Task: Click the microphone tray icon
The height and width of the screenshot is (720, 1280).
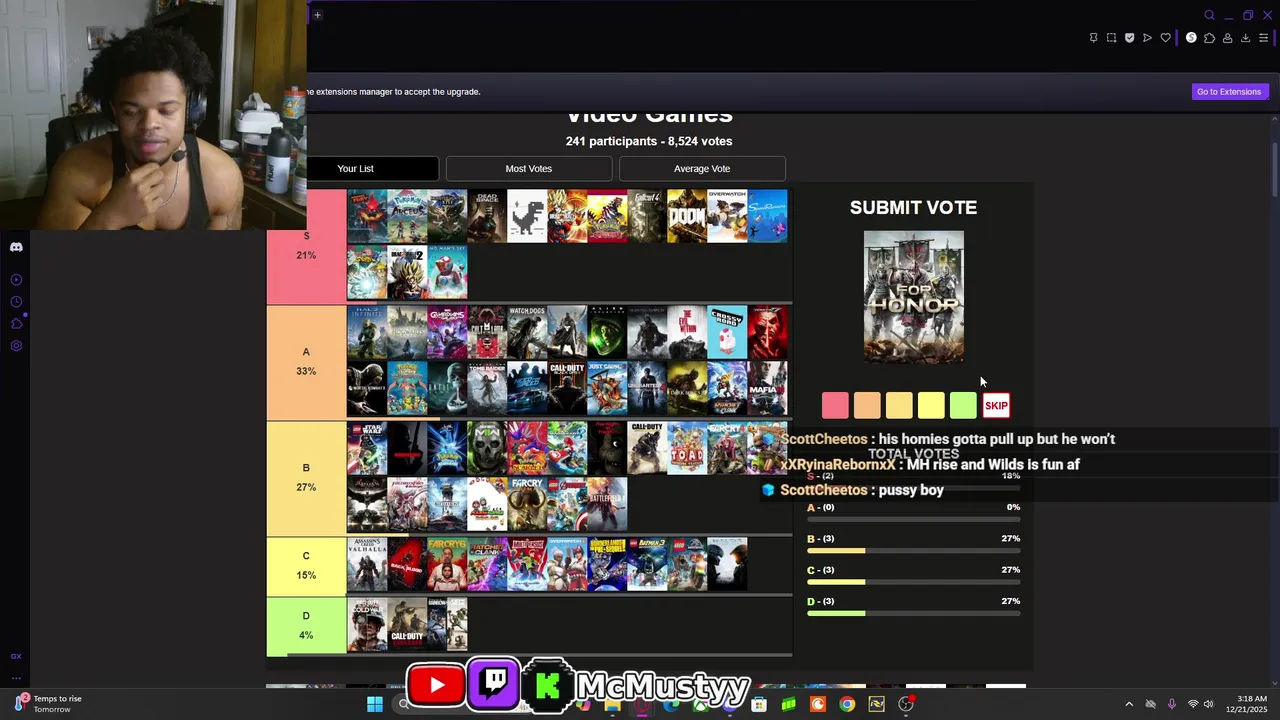Action: (1171, 704)
